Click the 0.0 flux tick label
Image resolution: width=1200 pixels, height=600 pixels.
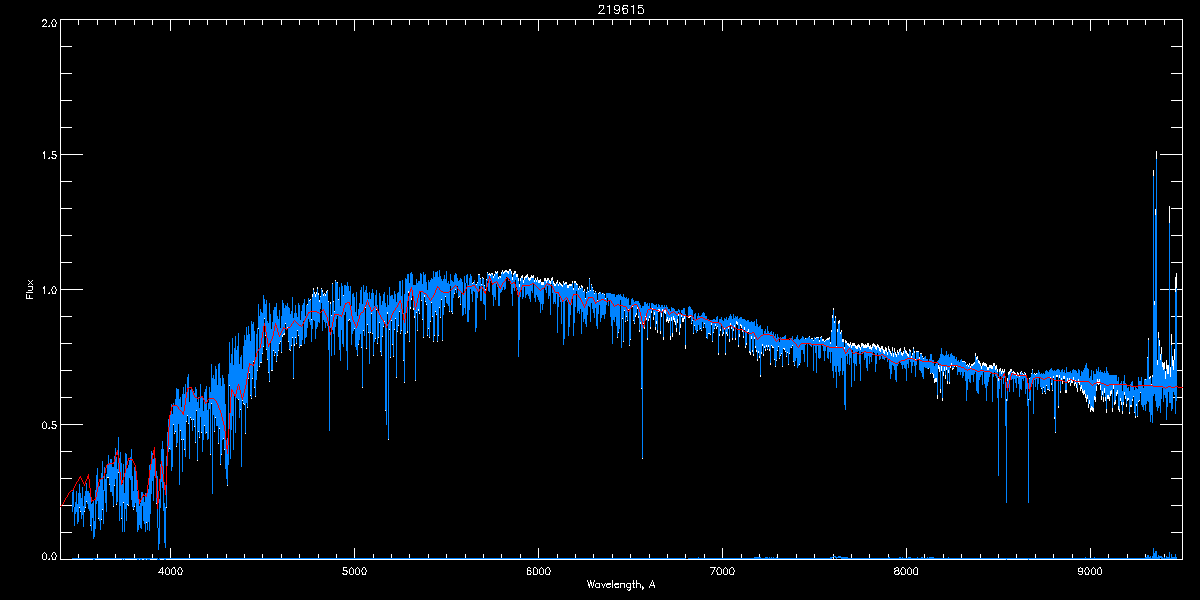click(x=48, y=556)
